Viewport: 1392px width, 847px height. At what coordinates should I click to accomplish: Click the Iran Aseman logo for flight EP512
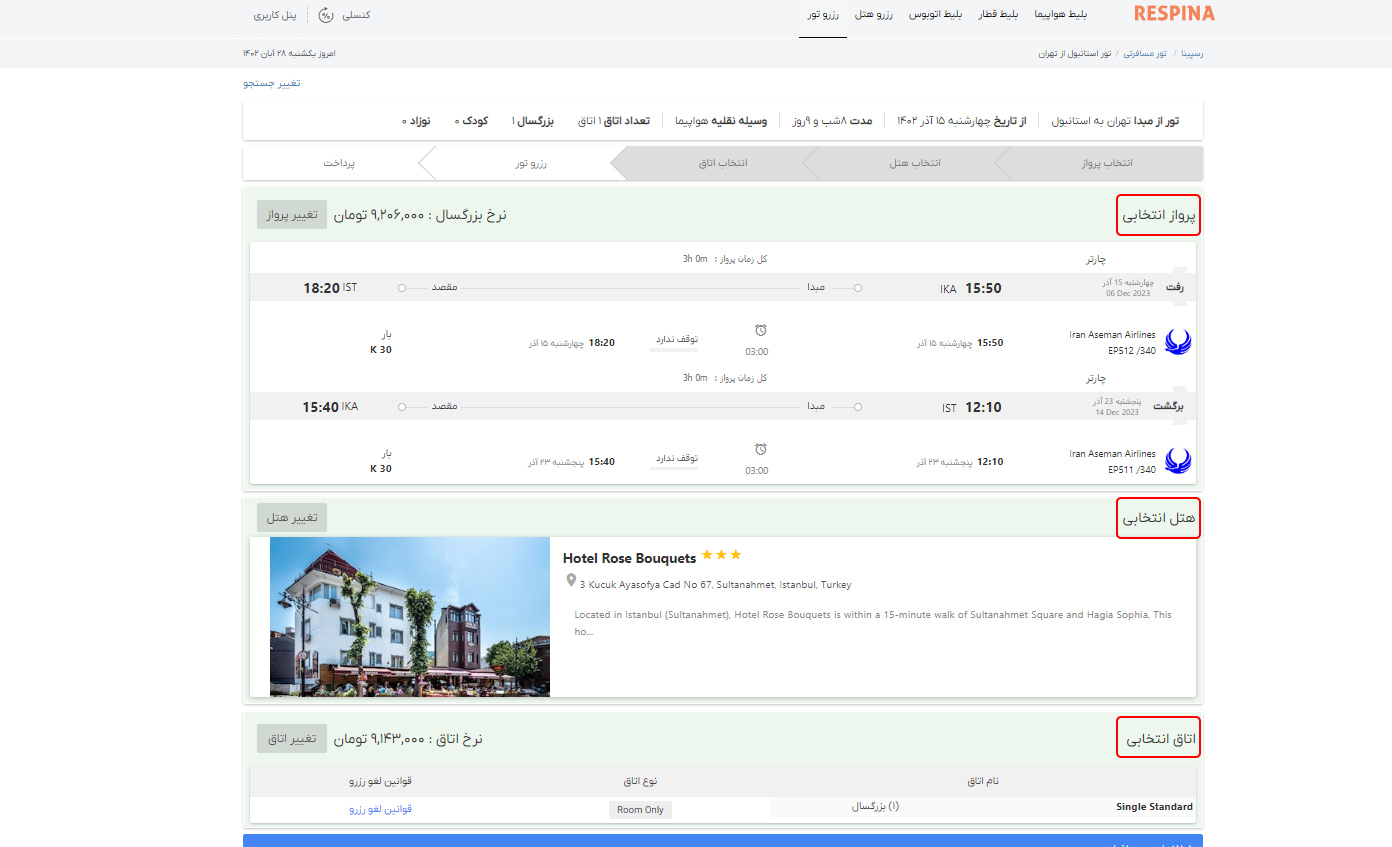click(x=1178, y=343)
